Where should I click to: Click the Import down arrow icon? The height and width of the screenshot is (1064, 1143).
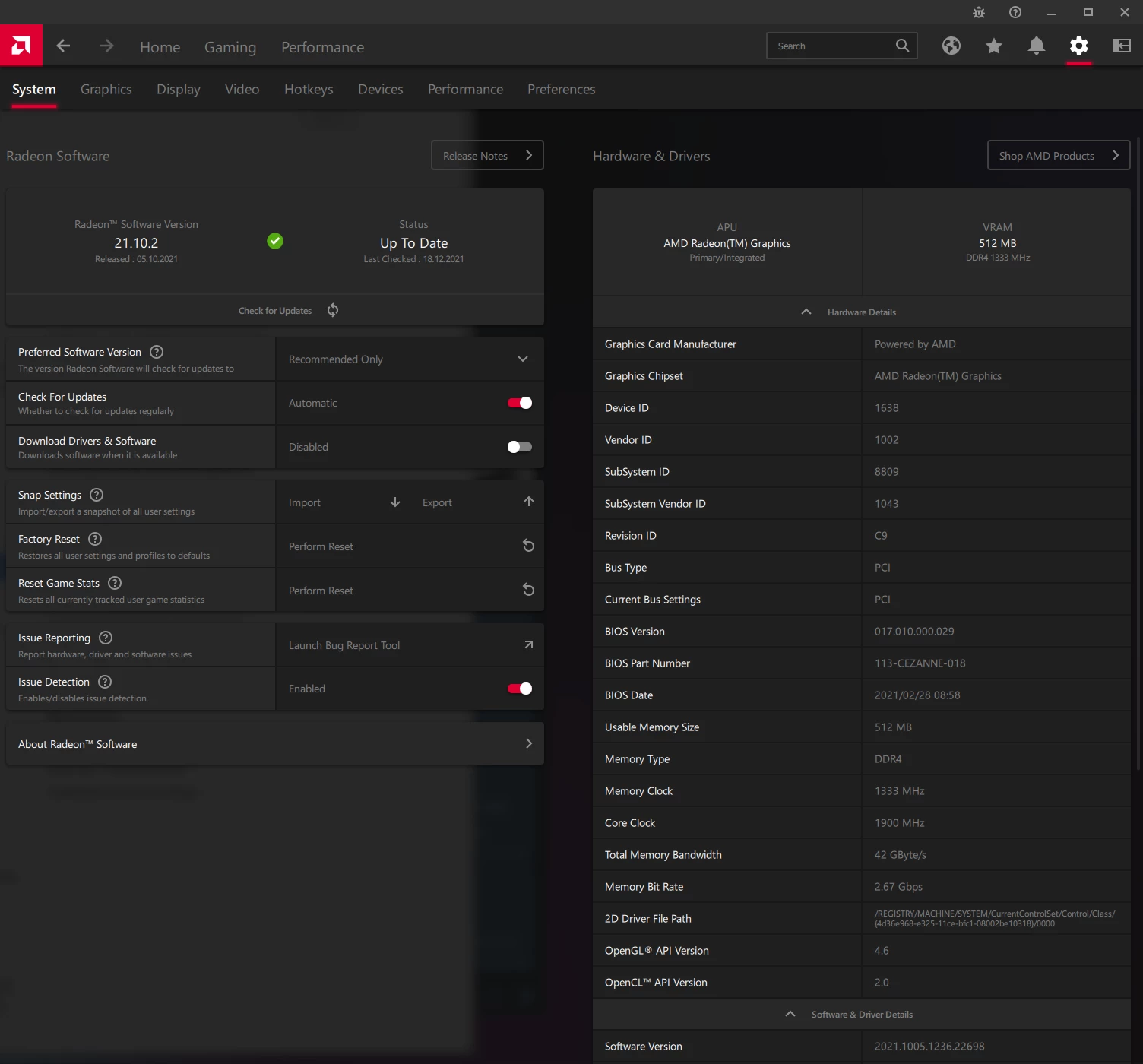click(x=395, y=502)
